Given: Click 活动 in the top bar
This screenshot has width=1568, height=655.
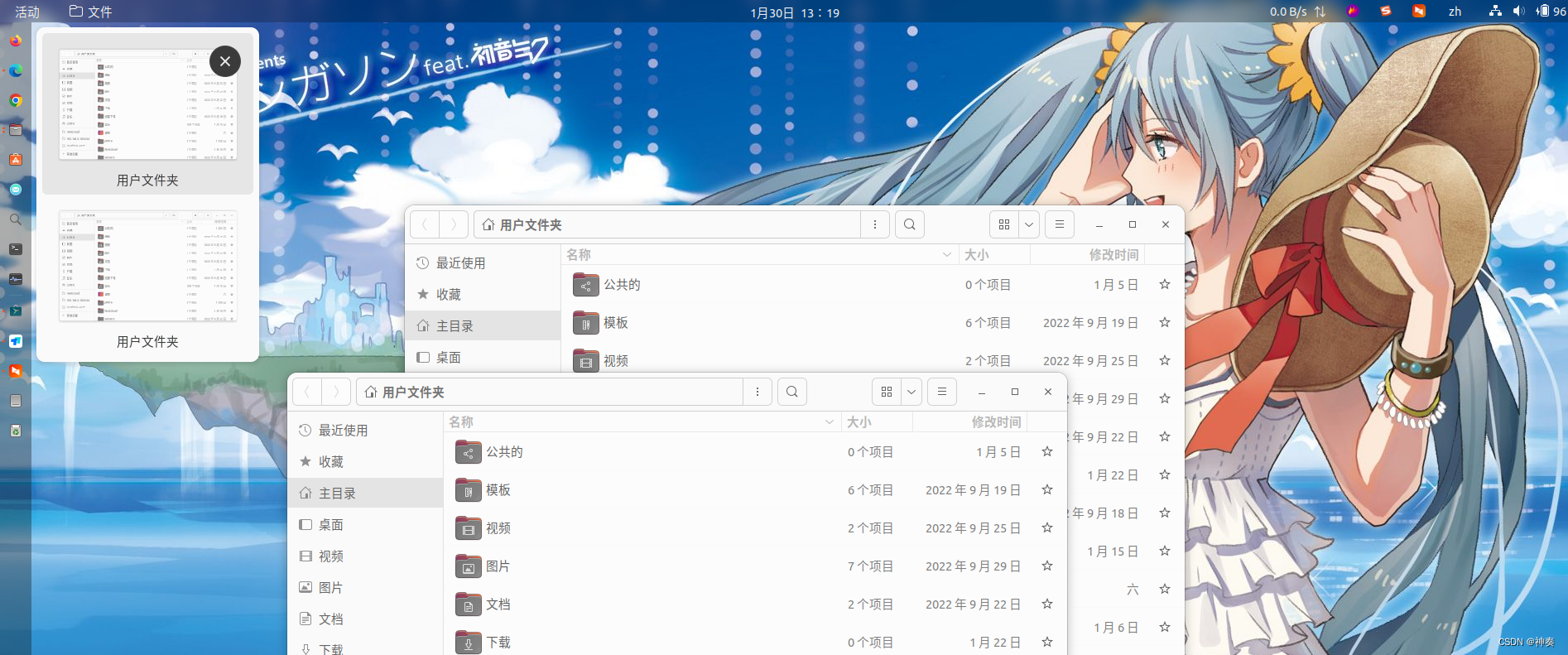Looking at the screenshot, I should tap(27, 12).
